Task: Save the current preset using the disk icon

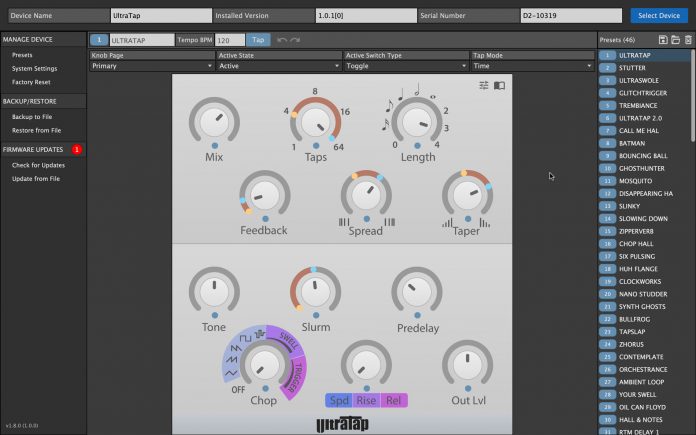Action: [663, 39]
